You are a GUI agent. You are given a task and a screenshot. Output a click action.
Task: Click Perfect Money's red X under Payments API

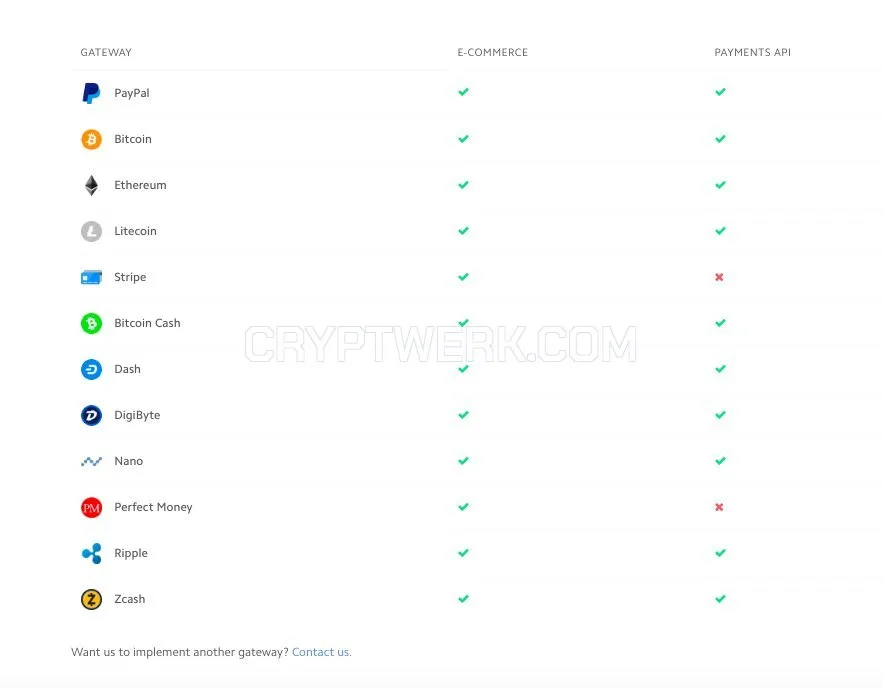[719, 507]
